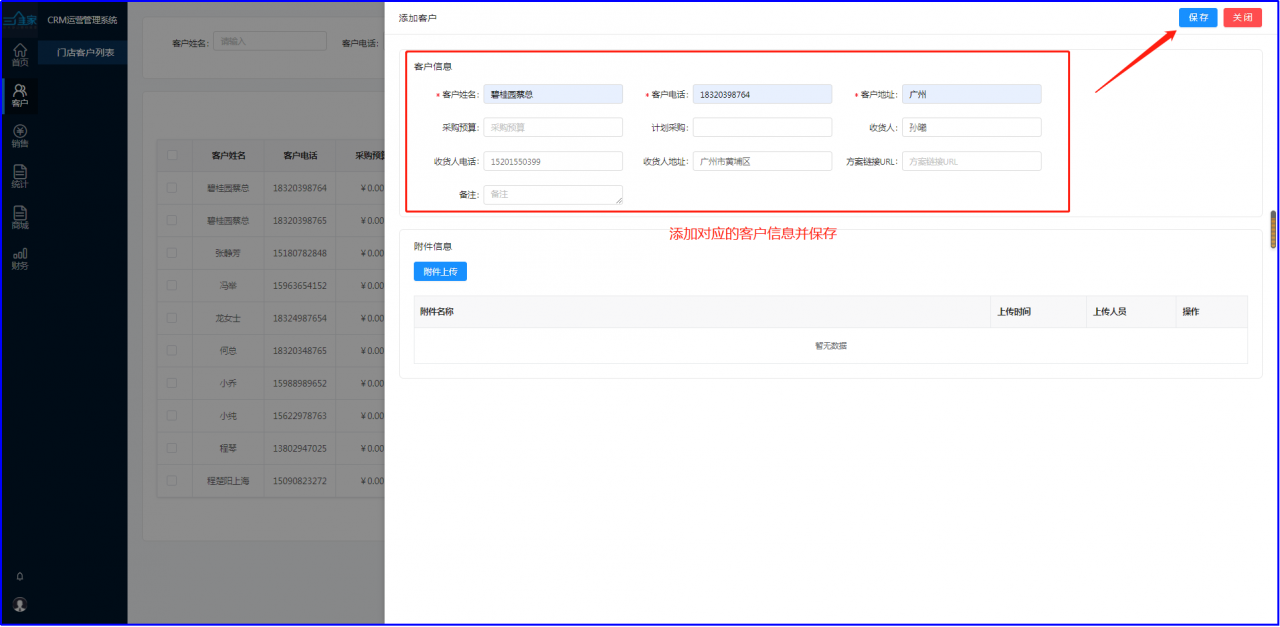The width and height of the screenshot is (1280, 627).
Task: Focus the 收货人电话 input field
Action: pos(553,161)
